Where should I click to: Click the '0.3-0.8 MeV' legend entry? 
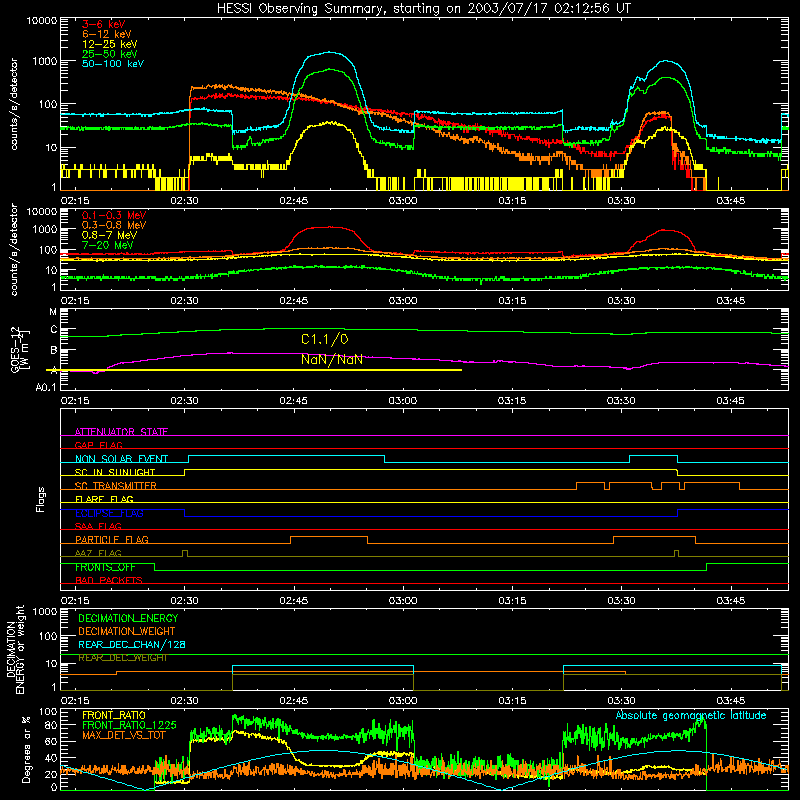tap(114, 225)
